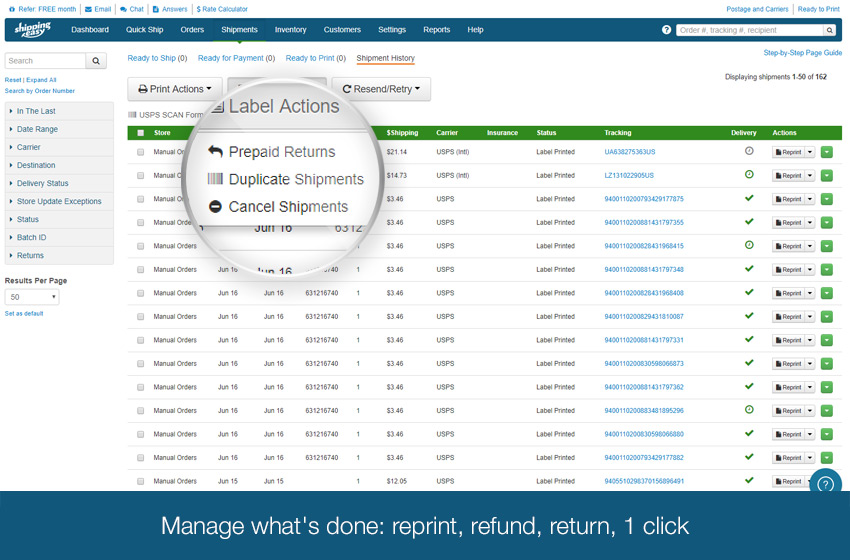Open the Shipments nav menu

239,30
